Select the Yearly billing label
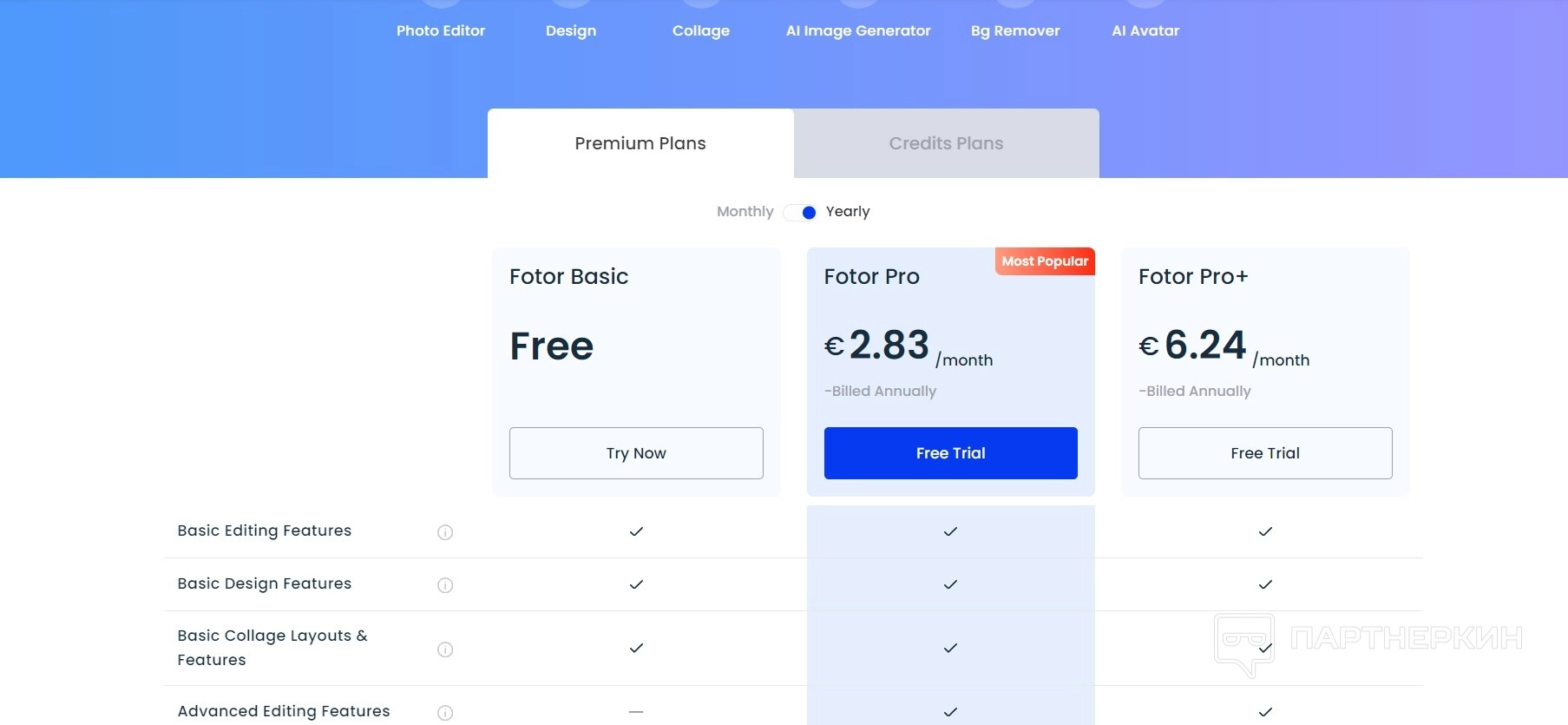 click(x=847, y=212)
